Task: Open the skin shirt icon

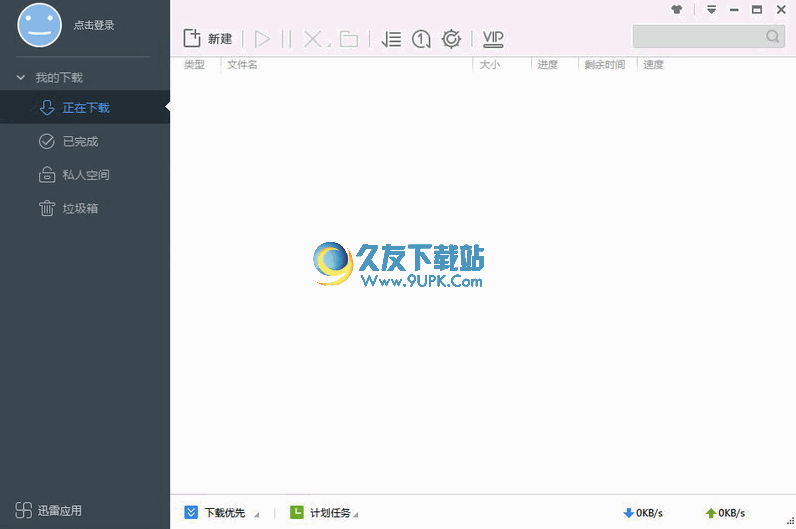Action: (x=677, y=9)
